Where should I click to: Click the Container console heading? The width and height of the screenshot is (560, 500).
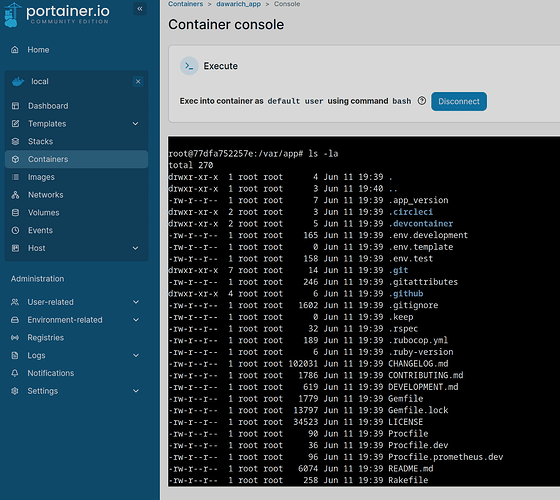click(226, 25)
